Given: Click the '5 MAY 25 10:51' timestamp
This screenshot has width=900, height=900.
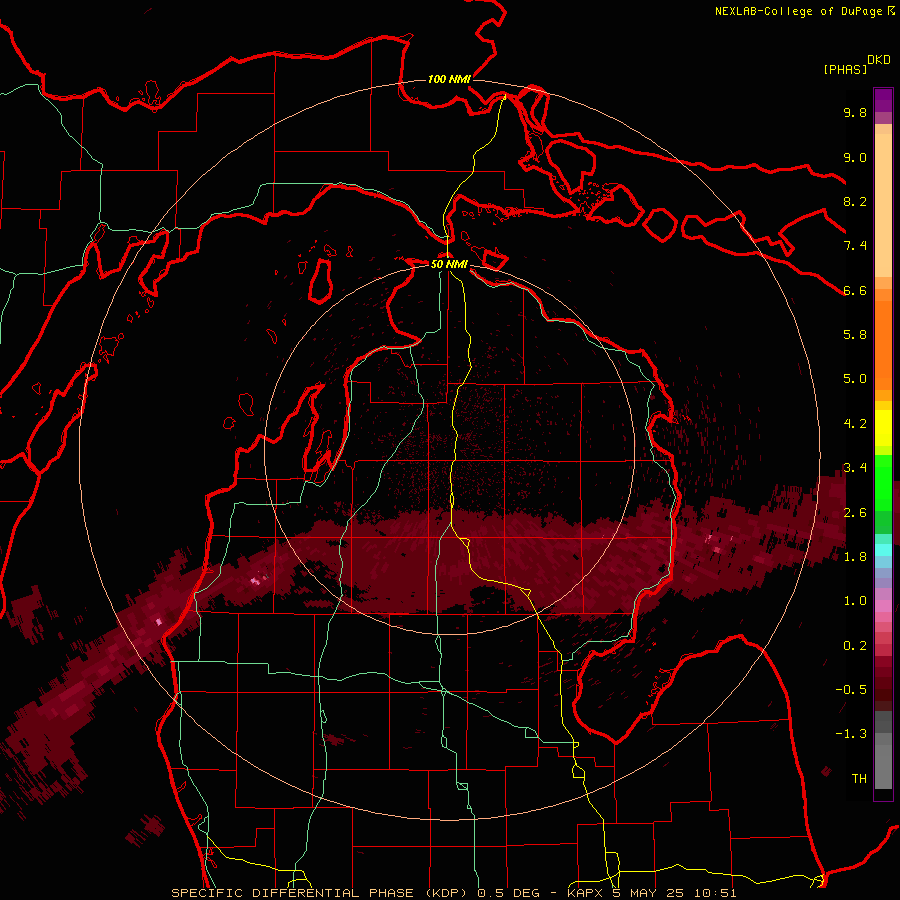Looking at the screenshot, I should 676,893.
